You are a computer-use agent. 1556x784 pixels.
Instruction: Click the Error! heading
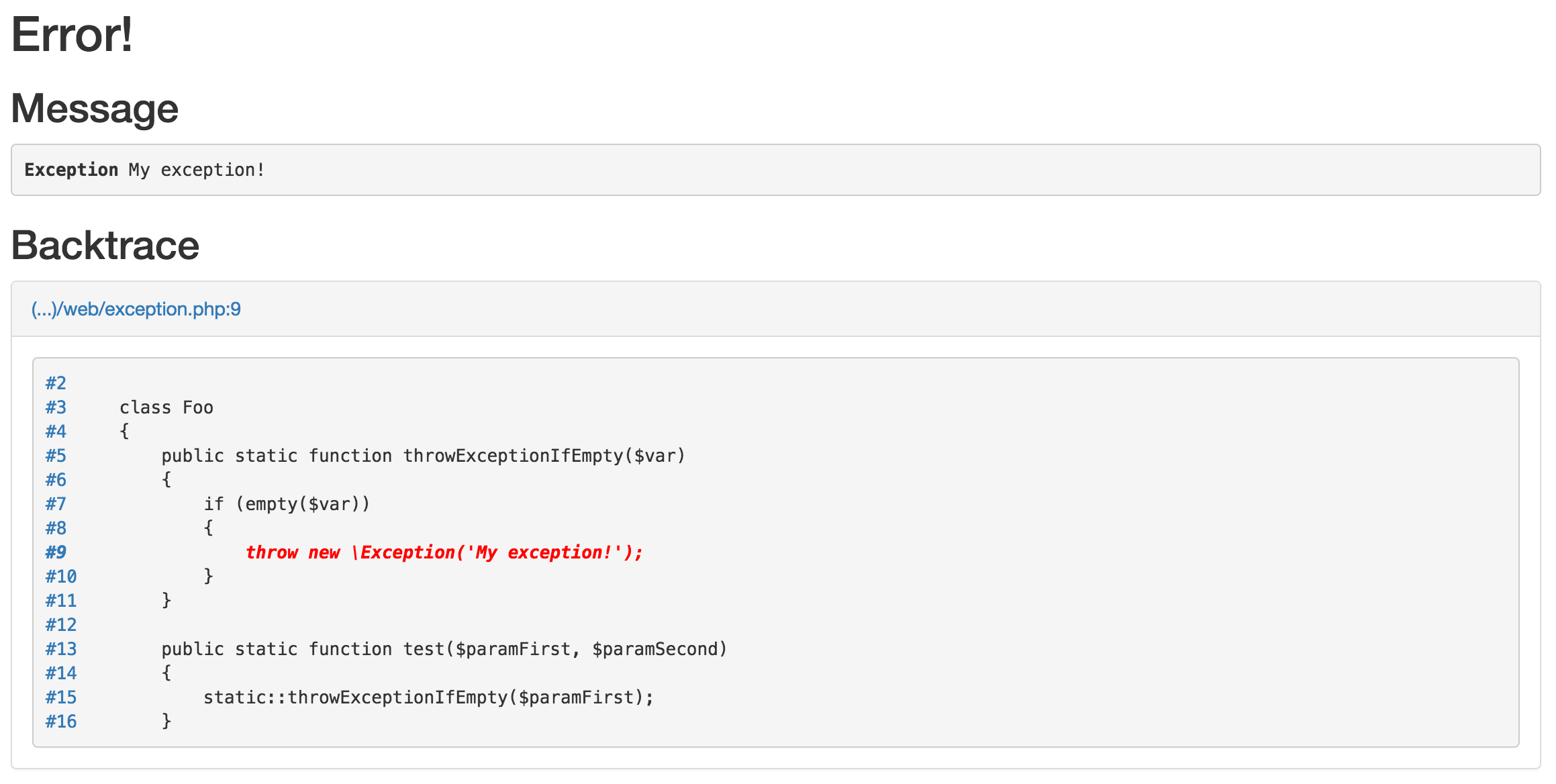click(x=72, y=35)
